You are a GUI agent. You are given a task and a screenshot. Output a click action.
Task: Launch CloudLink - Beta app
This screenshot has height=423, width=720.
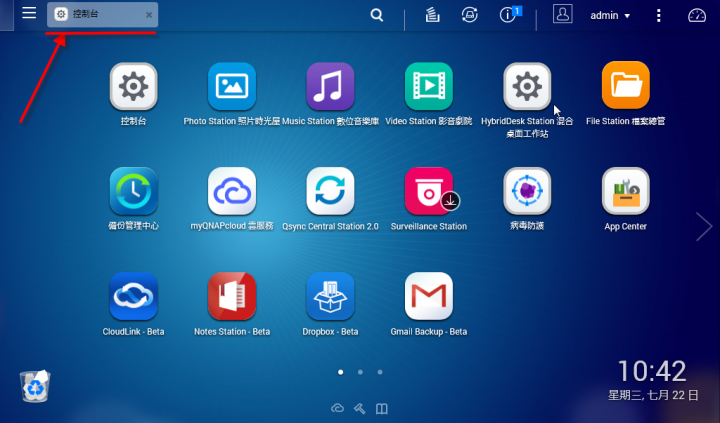click(x=134, y=296)
